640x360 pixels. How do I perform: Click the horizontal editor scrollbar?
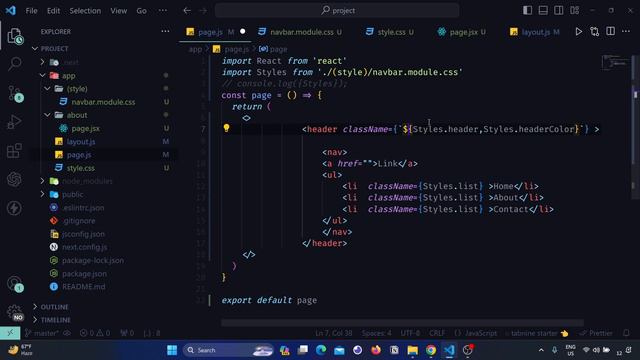(x=402, y=322)
